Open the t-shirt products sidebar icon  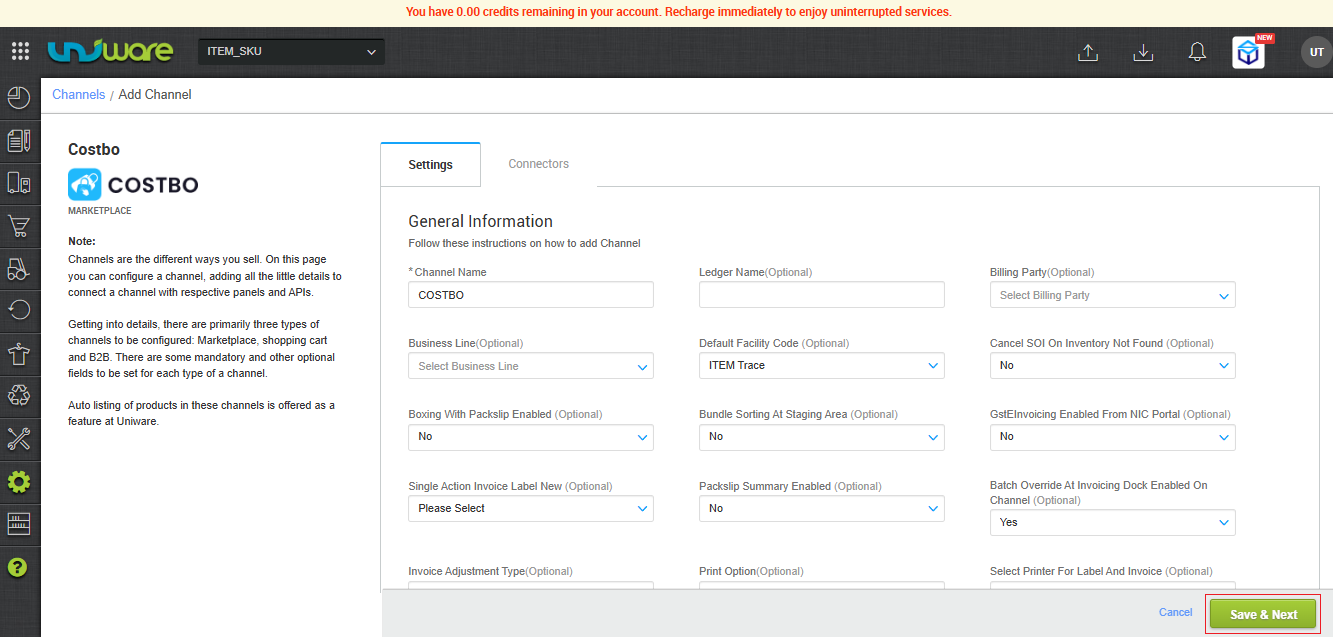click(19, 353)
